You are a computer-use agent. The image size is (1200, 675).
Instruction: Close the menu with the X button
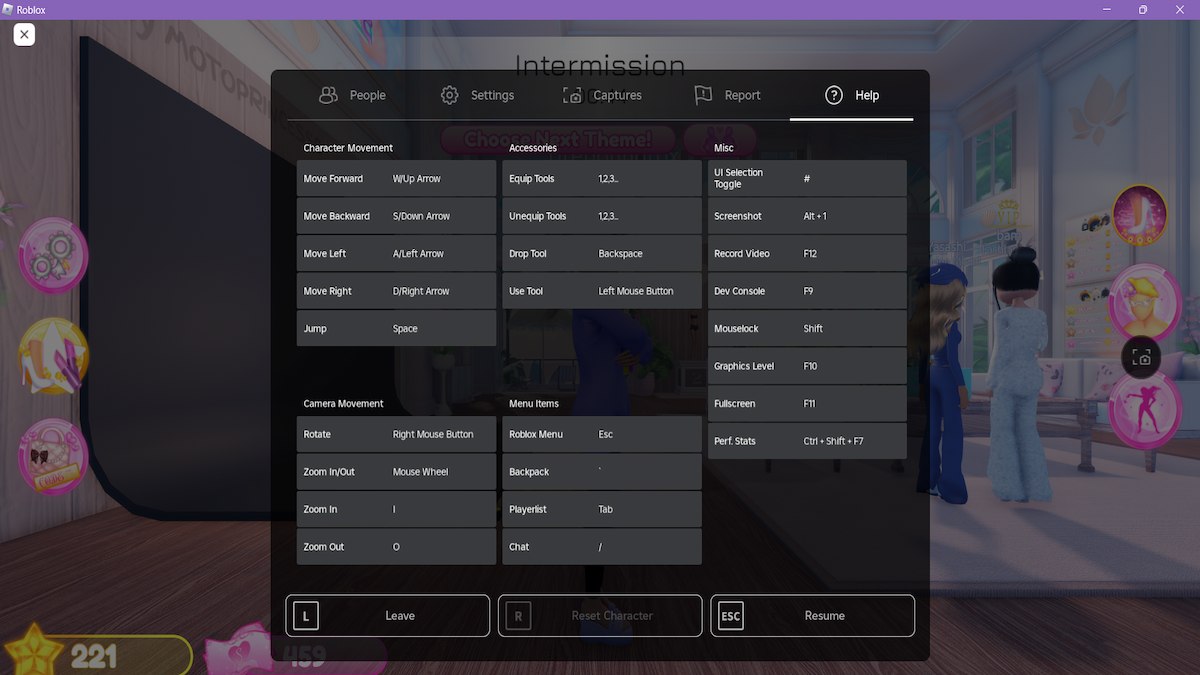pos(24,34)
